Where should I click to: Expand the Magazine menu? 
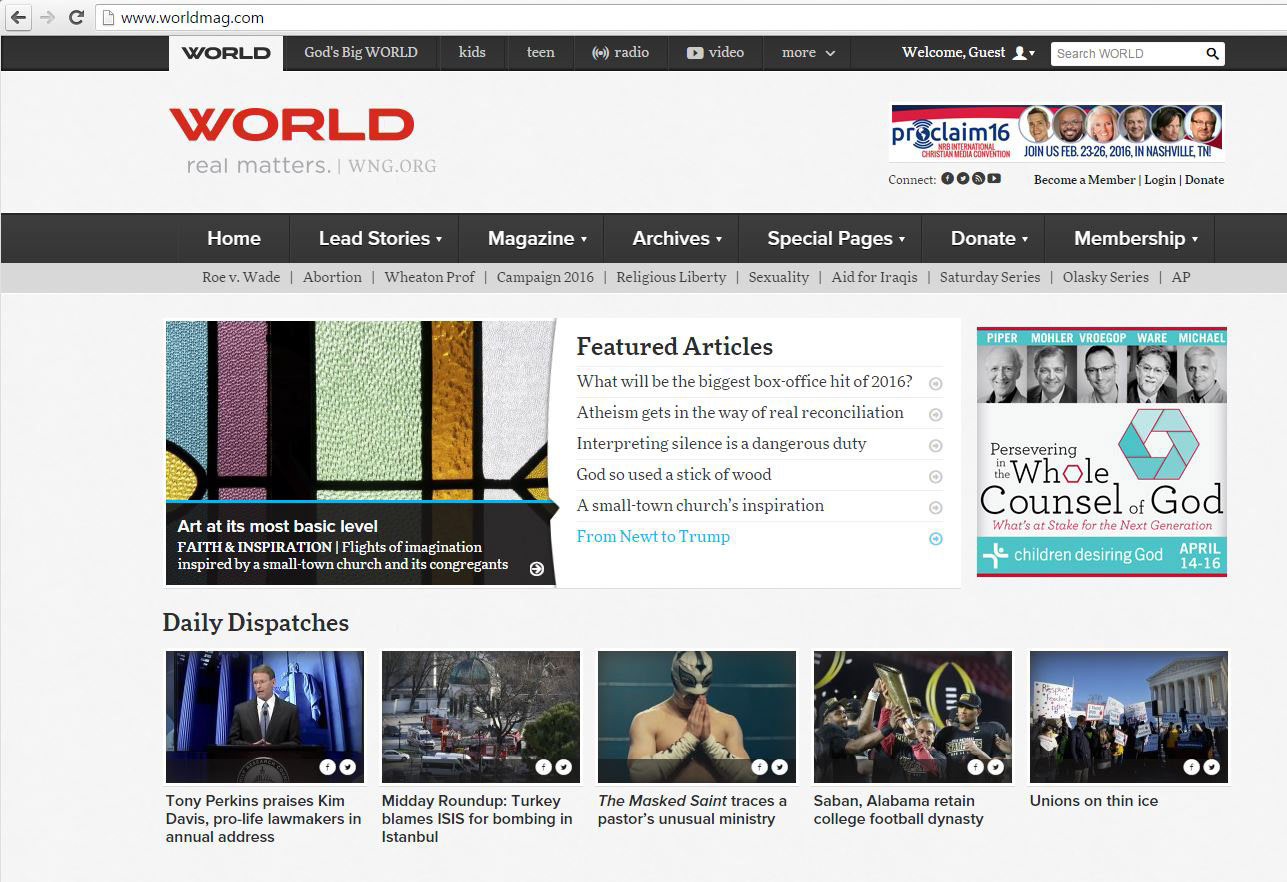coord(537,238)
